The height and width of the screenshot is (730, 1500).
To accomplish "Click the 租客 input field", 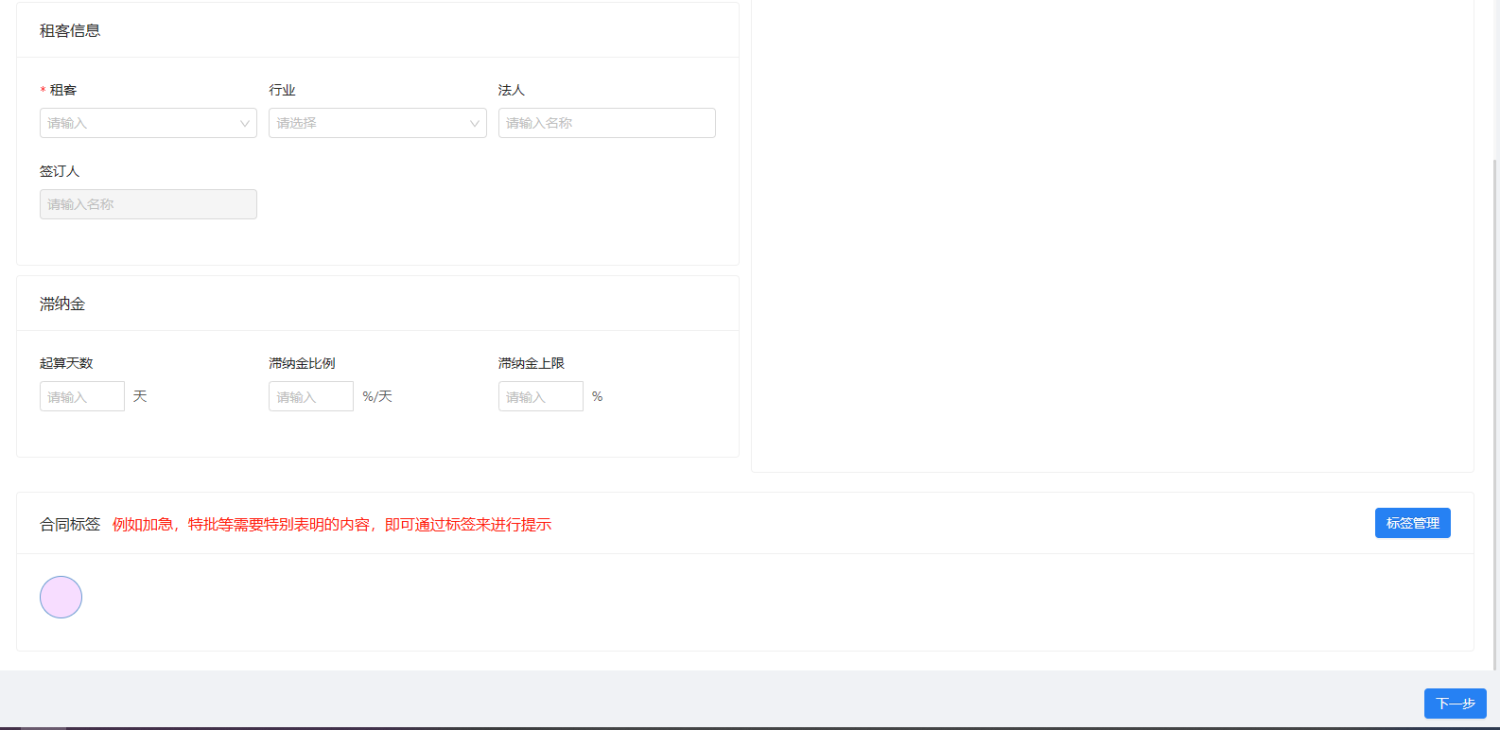I will [x=138, y=123].
